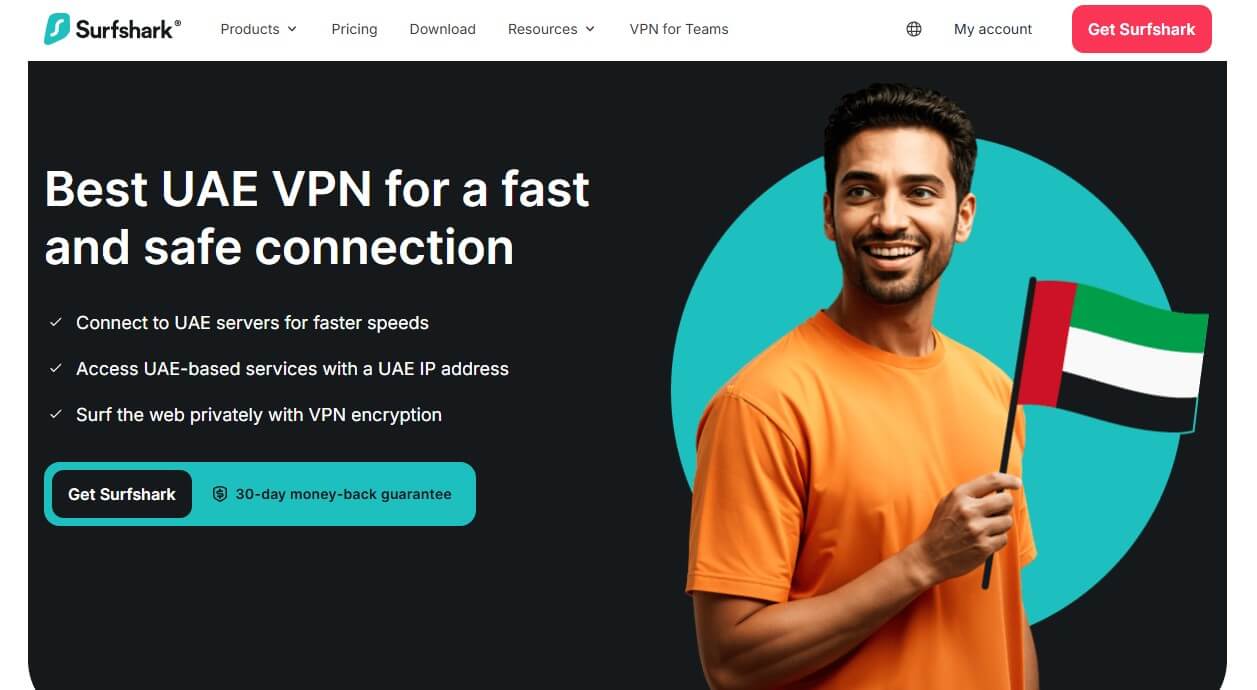Screen dimensions: 1257x690
Task: Go to the Download page
Action: [x=442, y=29]
